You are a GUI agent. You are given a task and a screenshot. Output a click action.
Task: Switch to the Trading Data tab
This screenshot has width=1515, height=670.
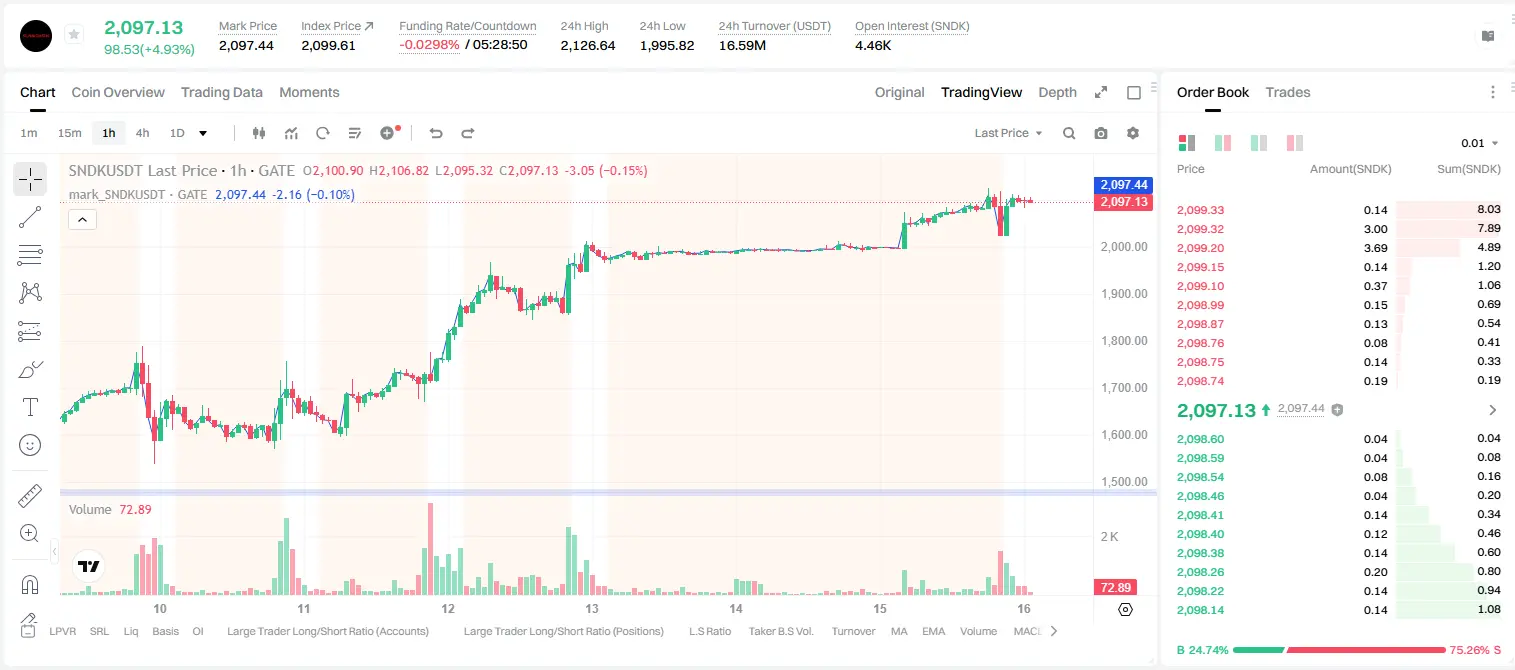[222, 92]
